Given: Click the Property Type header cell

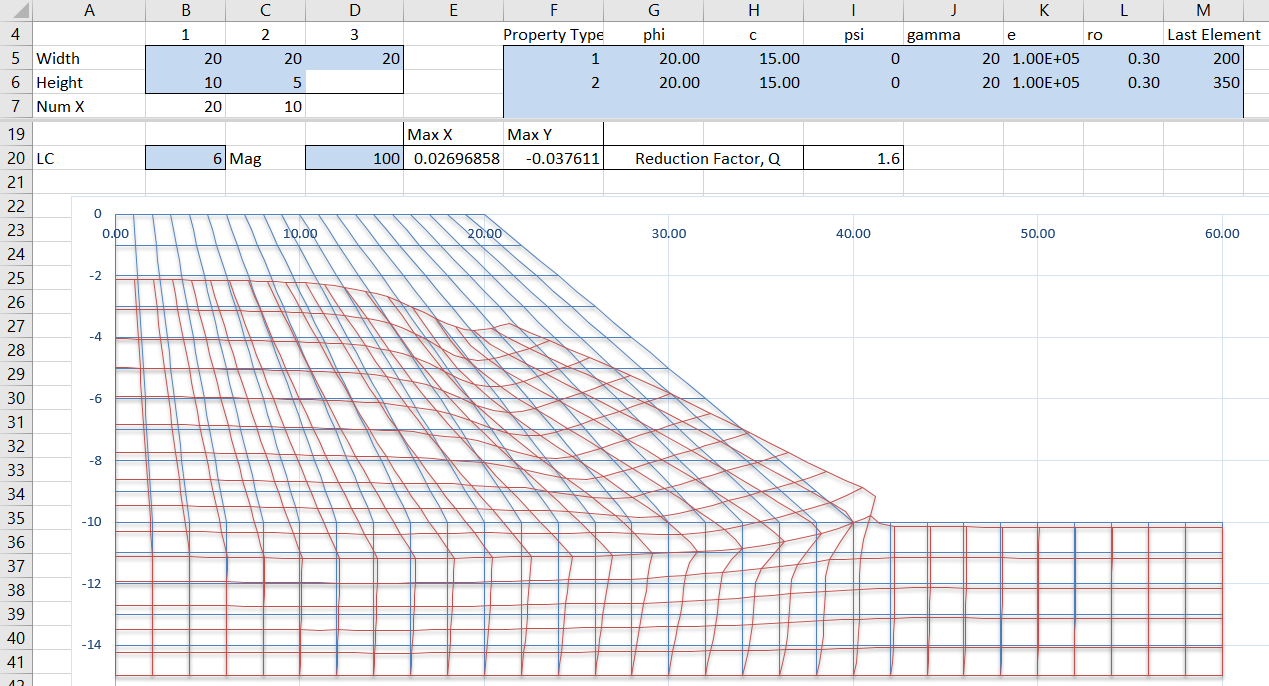Looking at the screenshot, I should [x=553, y=35].
